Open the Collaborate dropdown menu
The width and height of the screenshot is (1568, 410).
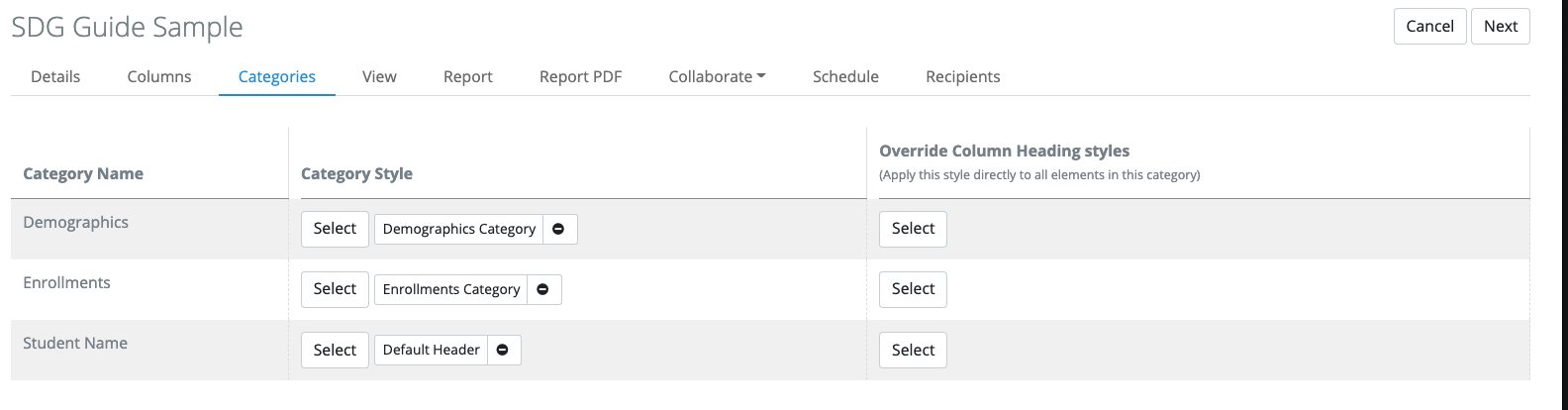[x=717, y=76]
